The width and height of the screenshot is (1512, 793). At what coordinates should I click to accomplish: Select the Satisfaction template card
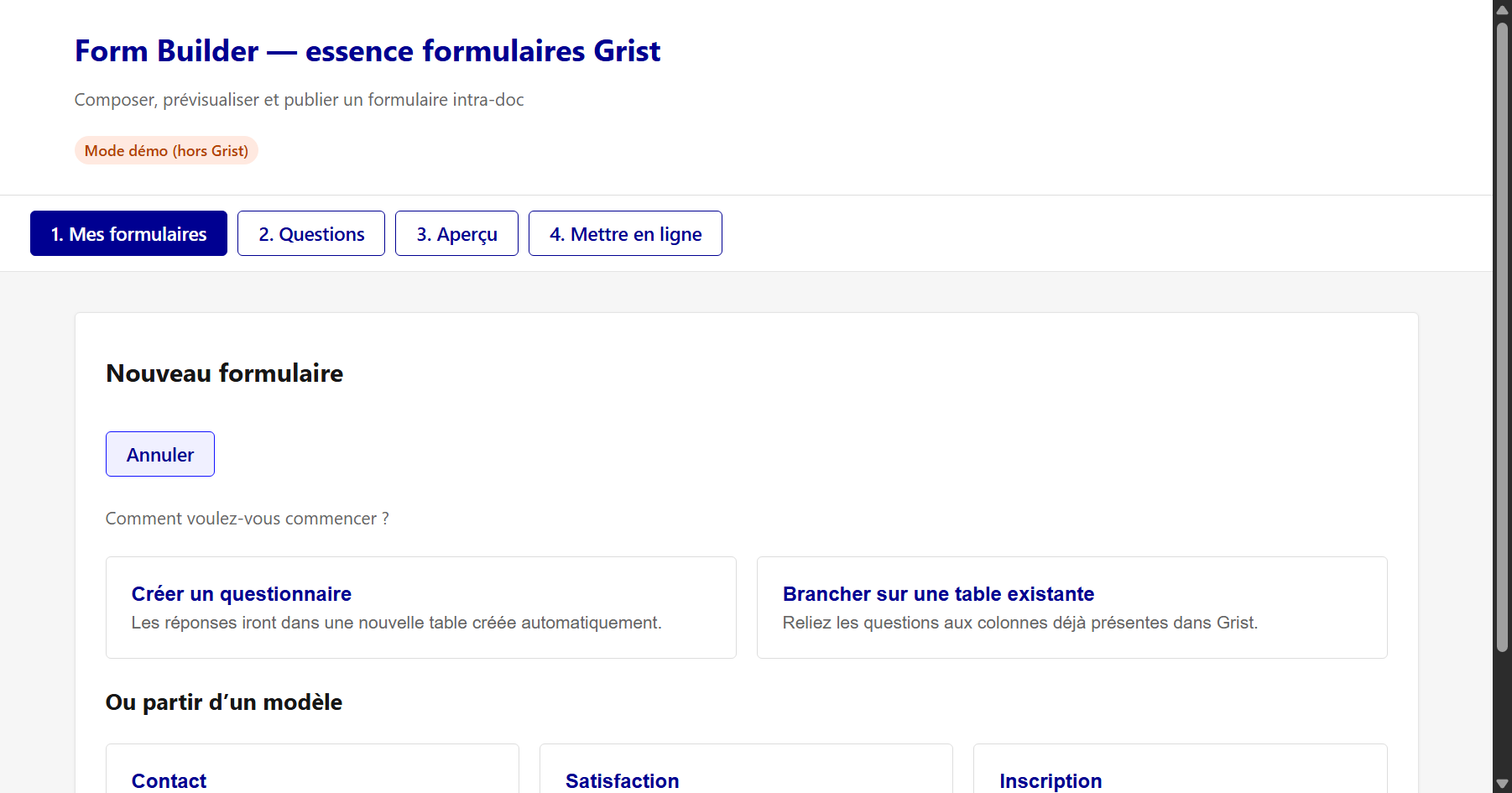coord(746,769)
